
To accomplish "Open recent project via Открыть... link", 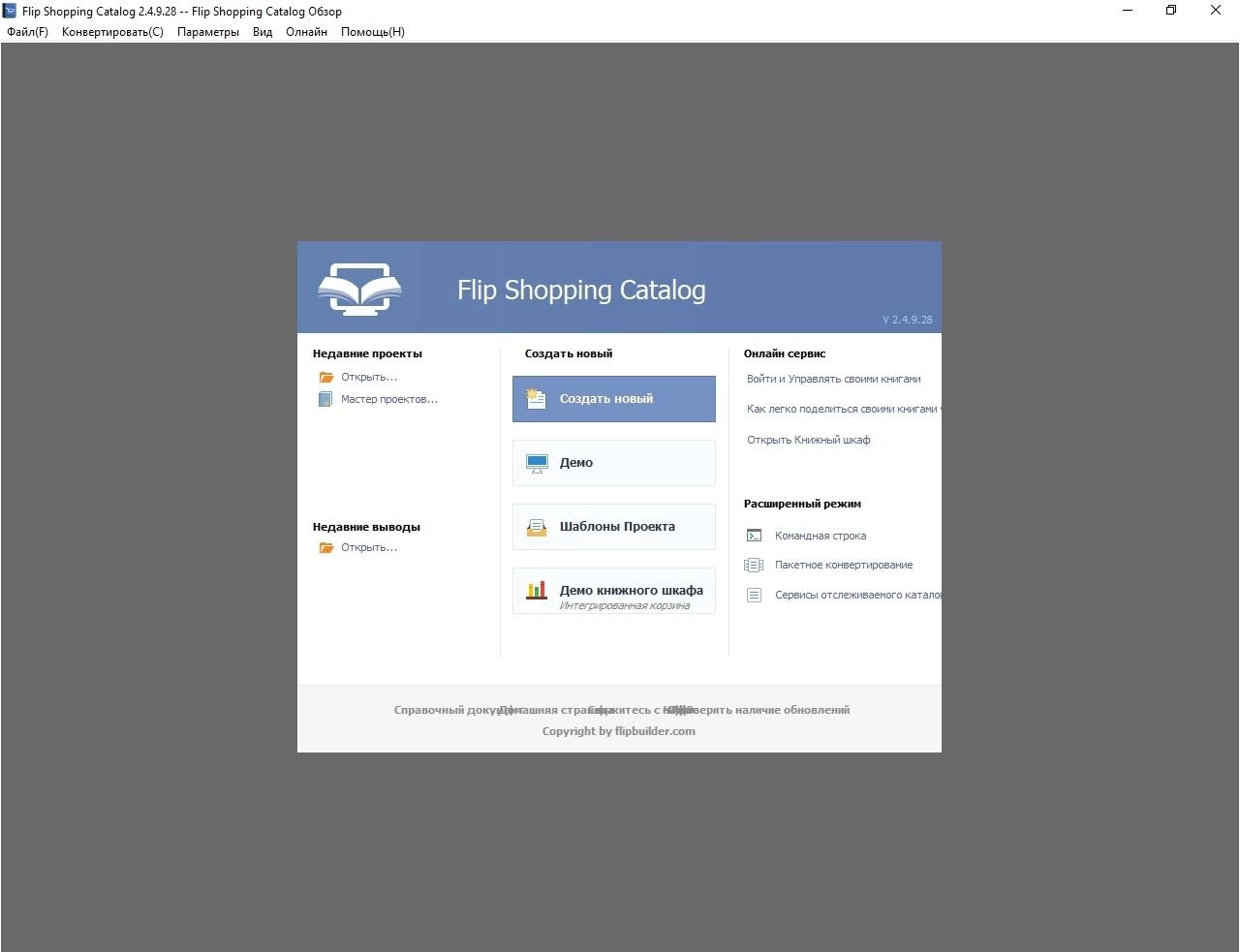I will point(369,378).
